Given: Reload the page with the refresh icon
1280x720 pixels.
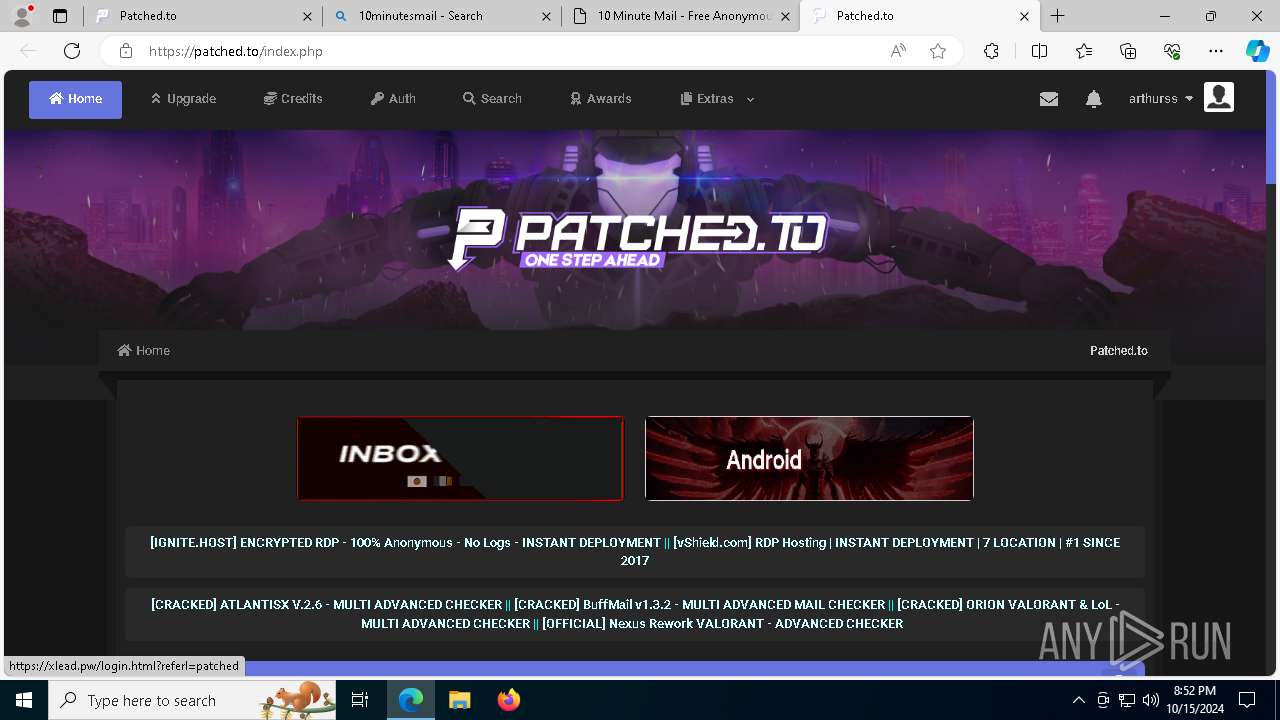Looking at the screenshot, I should 72,51.
